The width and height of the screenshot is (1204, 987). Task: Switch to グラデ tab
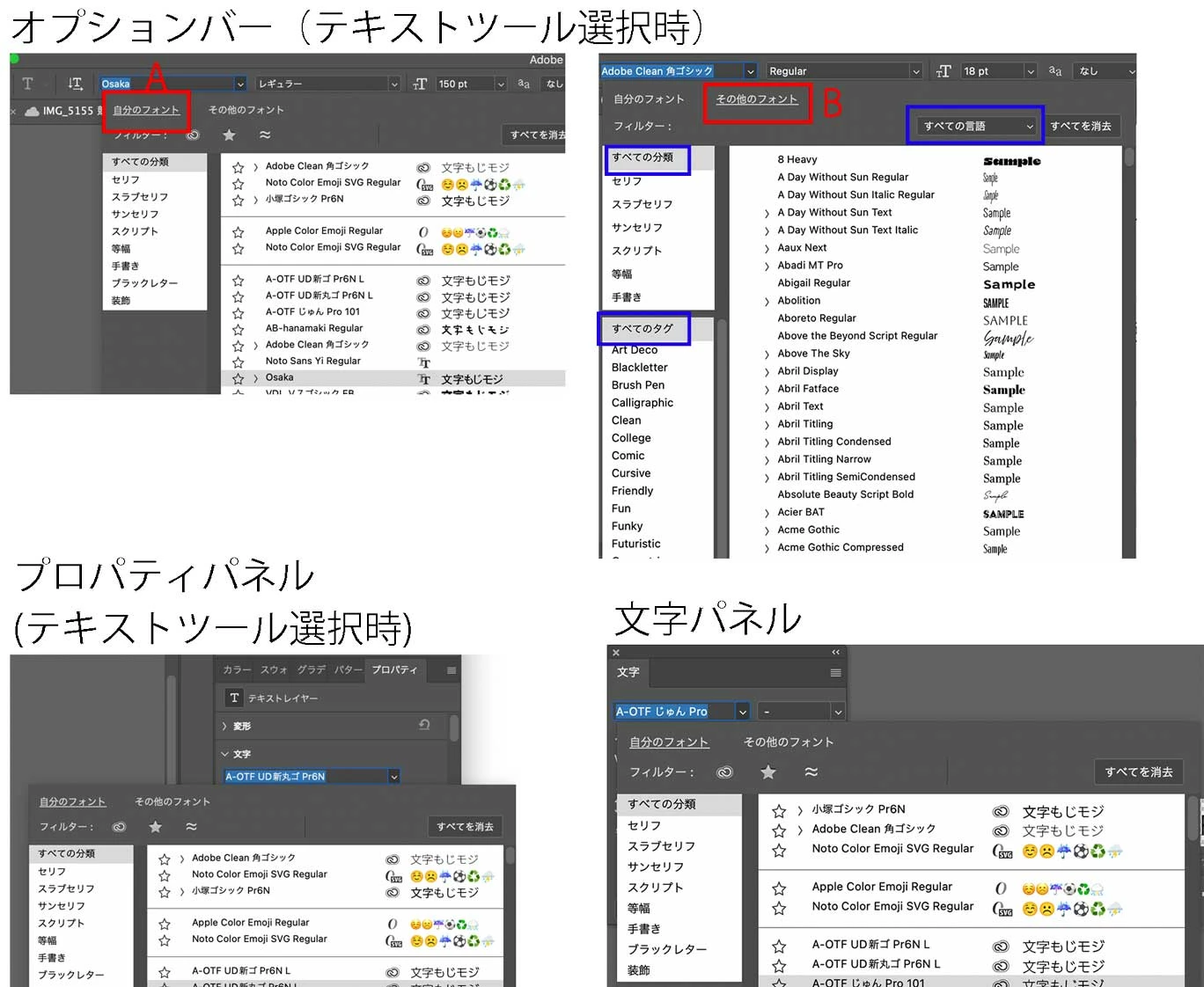(x=312, y=669)
